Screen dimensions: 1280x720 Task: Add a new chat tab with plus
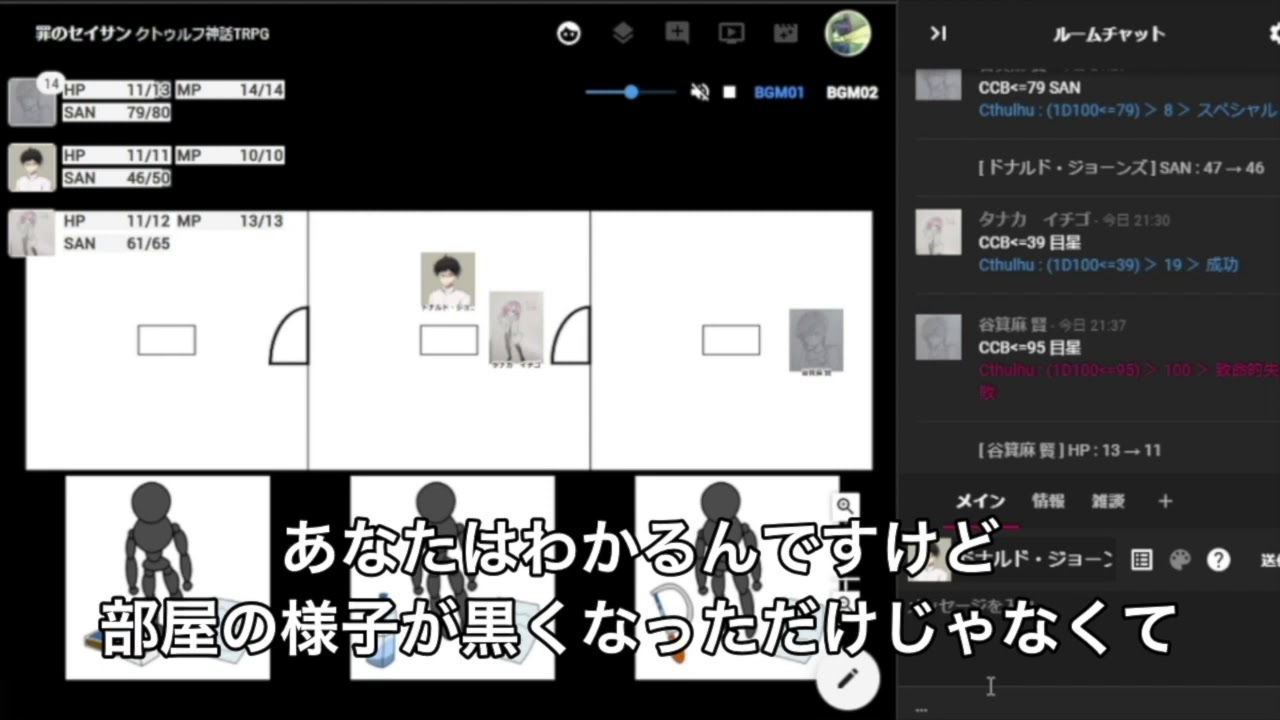click(x=1165, y=501)
